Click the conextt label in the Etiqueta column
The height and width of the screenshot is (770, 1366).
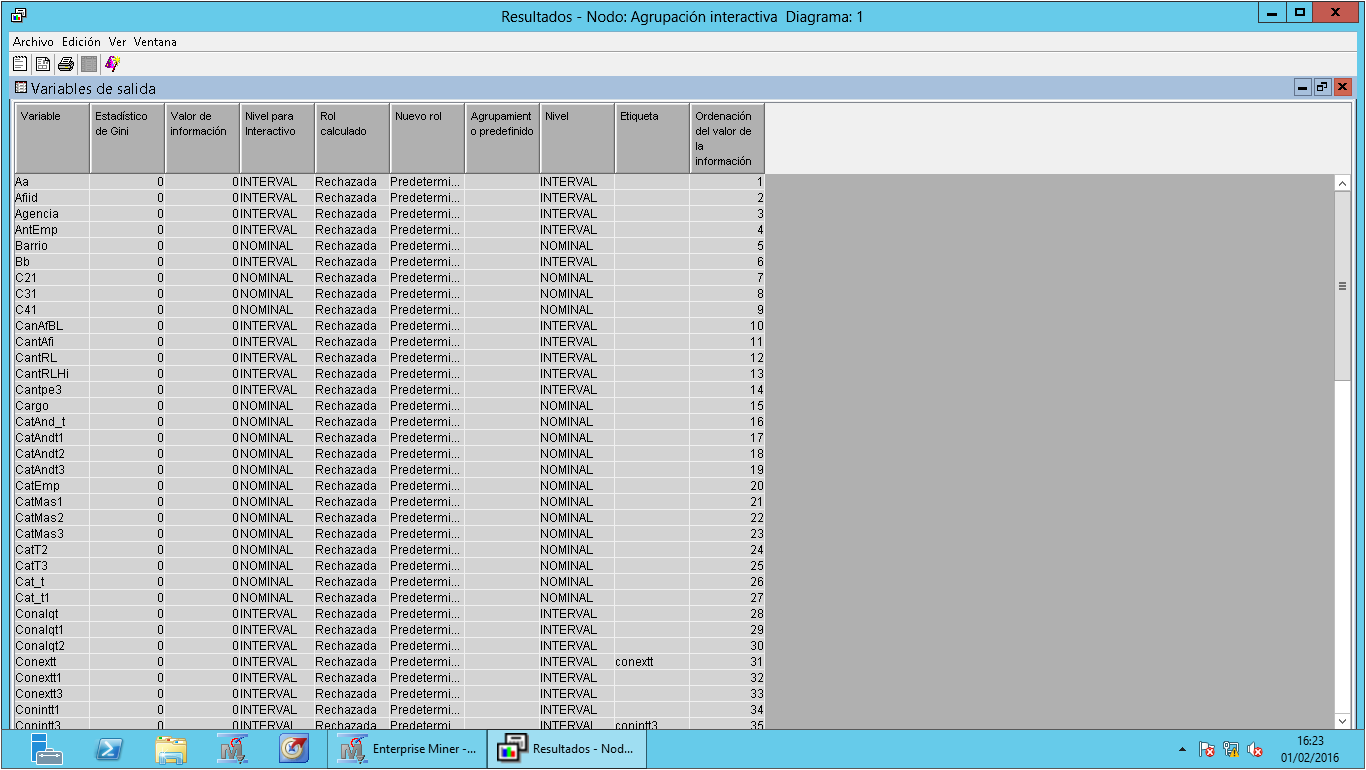pyautogui.click(x=635, y=661)
